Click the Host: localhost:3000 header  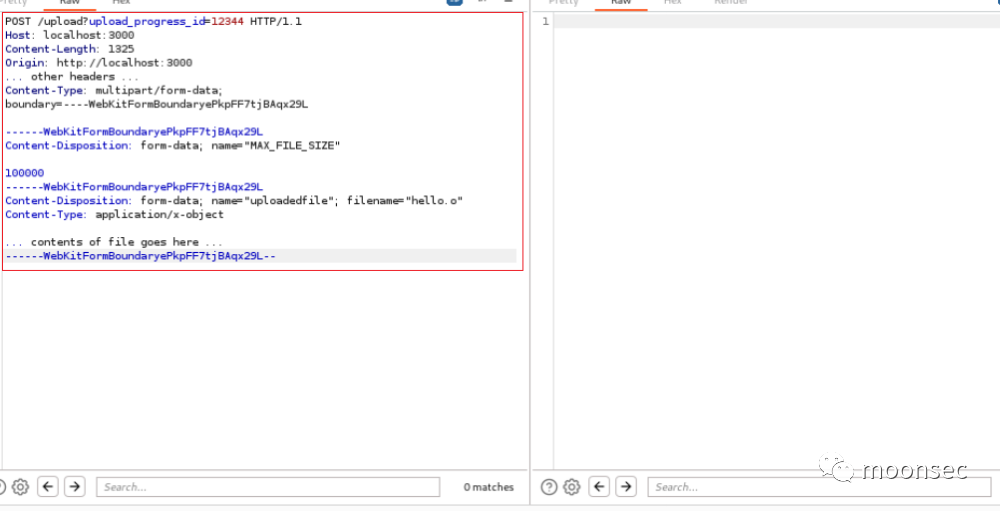[x=70, y=35]
